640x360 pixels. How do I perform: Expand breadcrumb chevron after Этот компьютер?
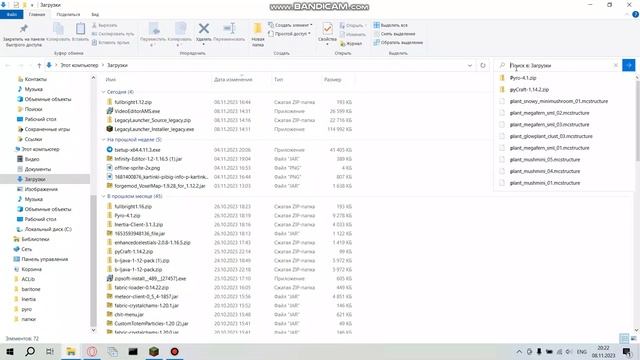click(x=103, y=65)
